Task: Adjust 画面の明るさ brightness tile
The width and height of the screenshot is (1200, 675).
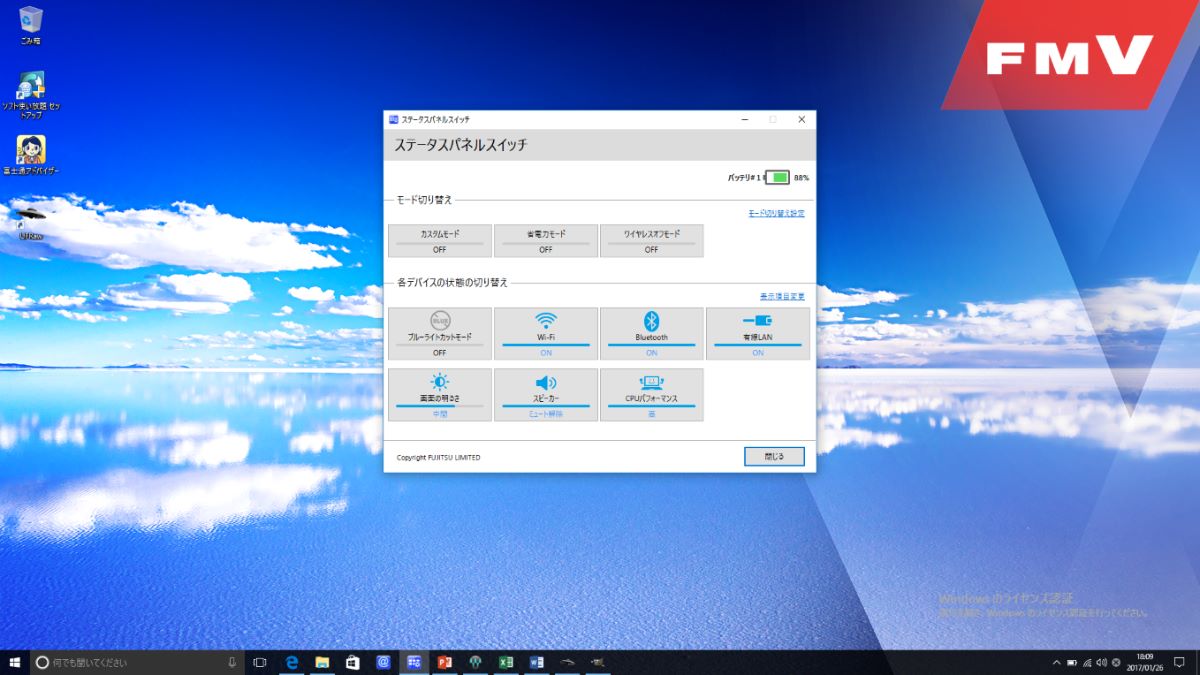Action: 440,393
